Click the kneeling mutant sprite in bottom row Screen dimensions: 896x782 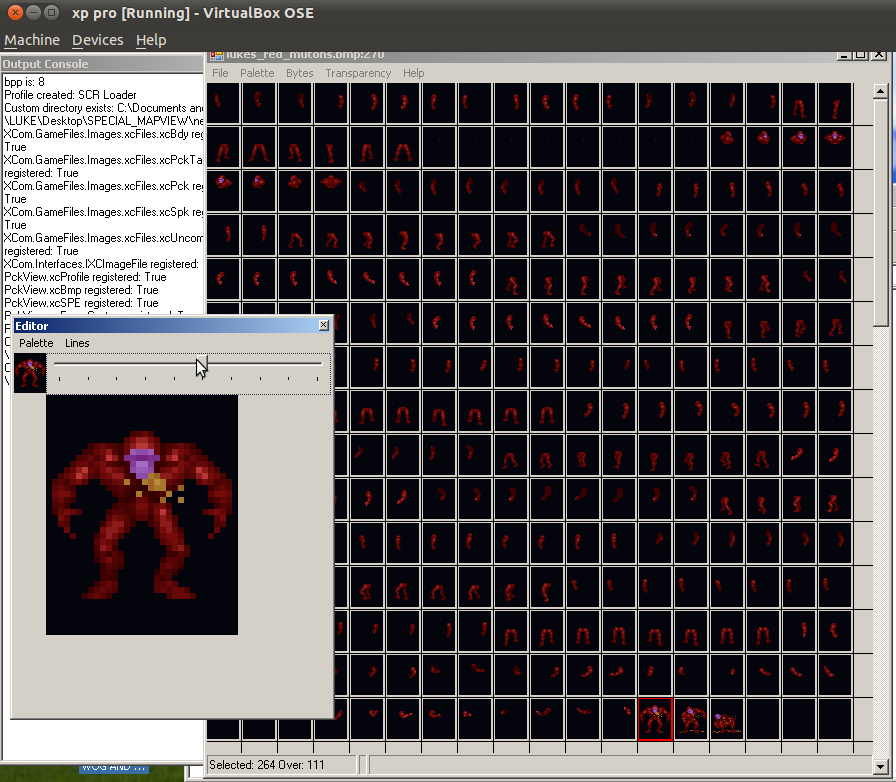pos(727,721)
